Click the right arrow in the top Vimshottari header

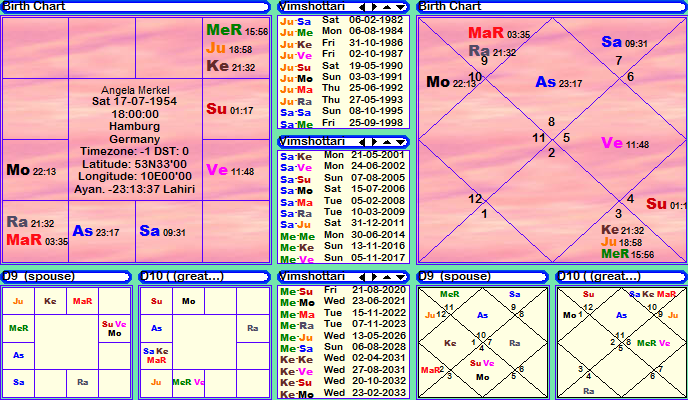pyautogui.click(x=374, y=7)
